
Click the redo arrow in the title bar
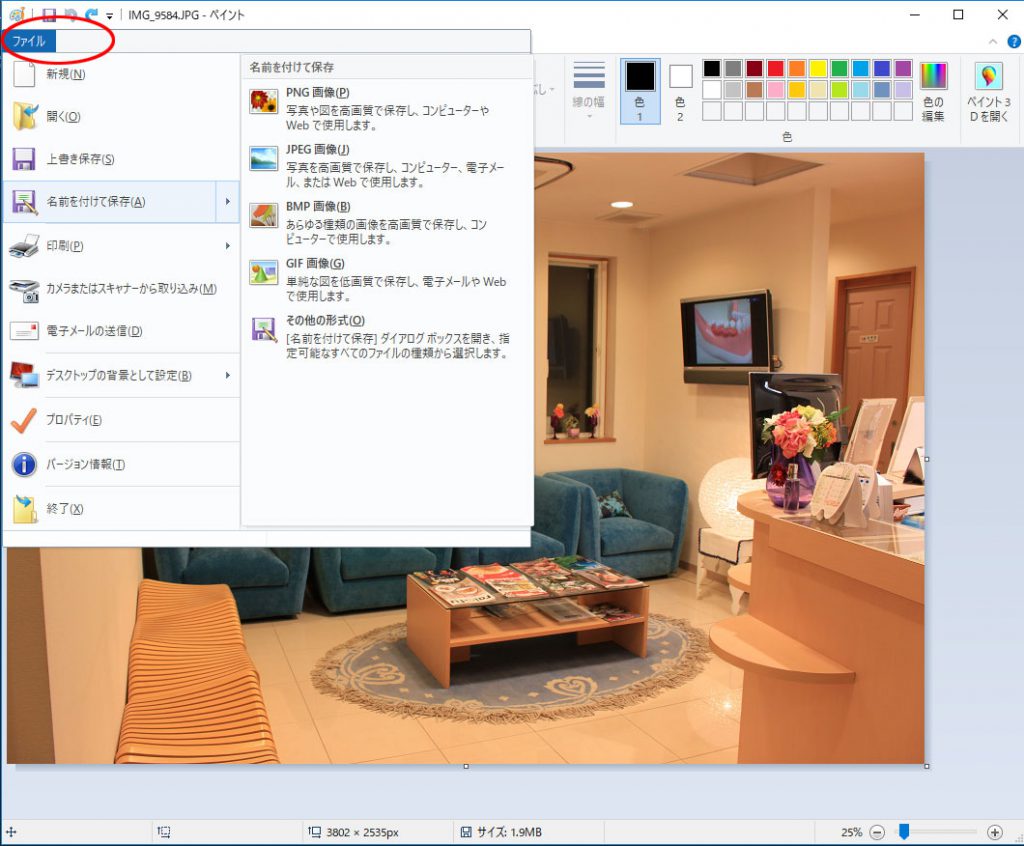[91, 14]
